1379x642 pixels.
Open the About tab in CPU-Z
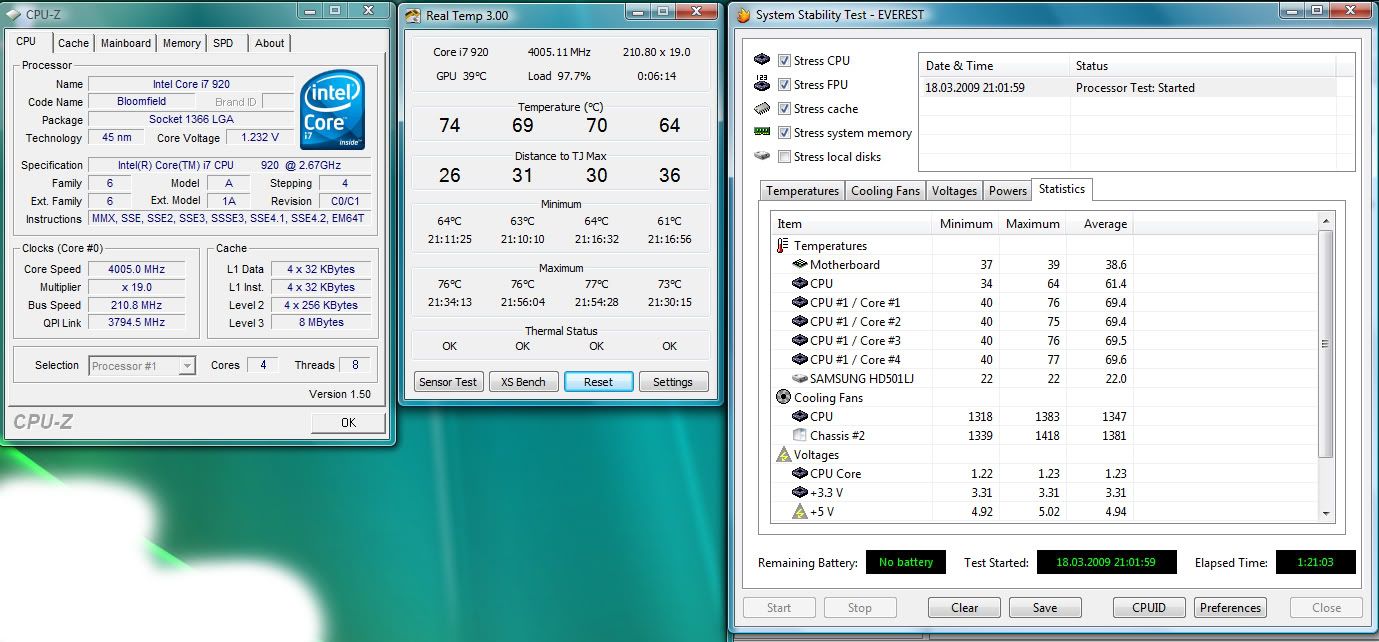click(x=269, y=43)
